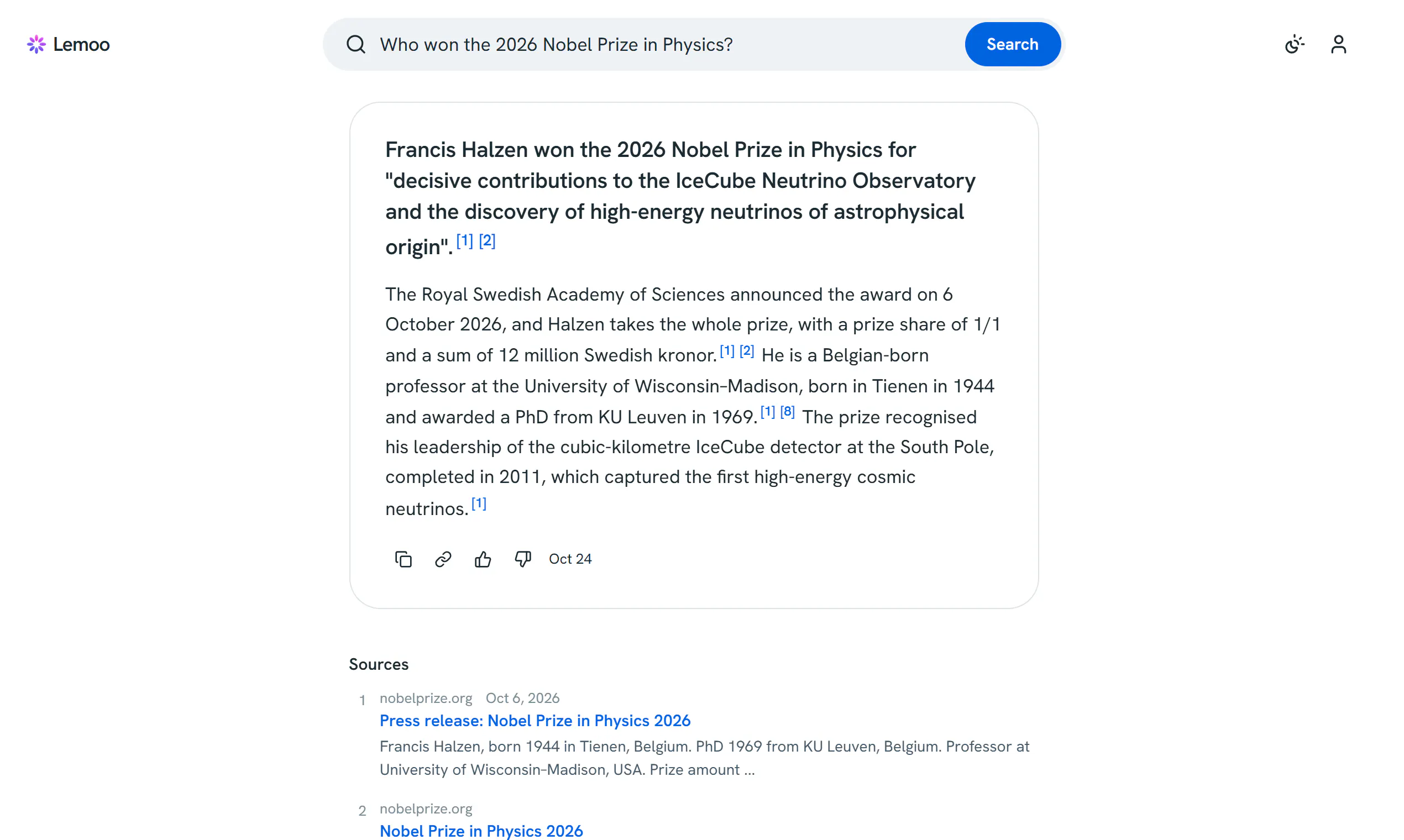1404x840 pixels.
Task: Copy answer link with chain icon
Action: [443, 559]
